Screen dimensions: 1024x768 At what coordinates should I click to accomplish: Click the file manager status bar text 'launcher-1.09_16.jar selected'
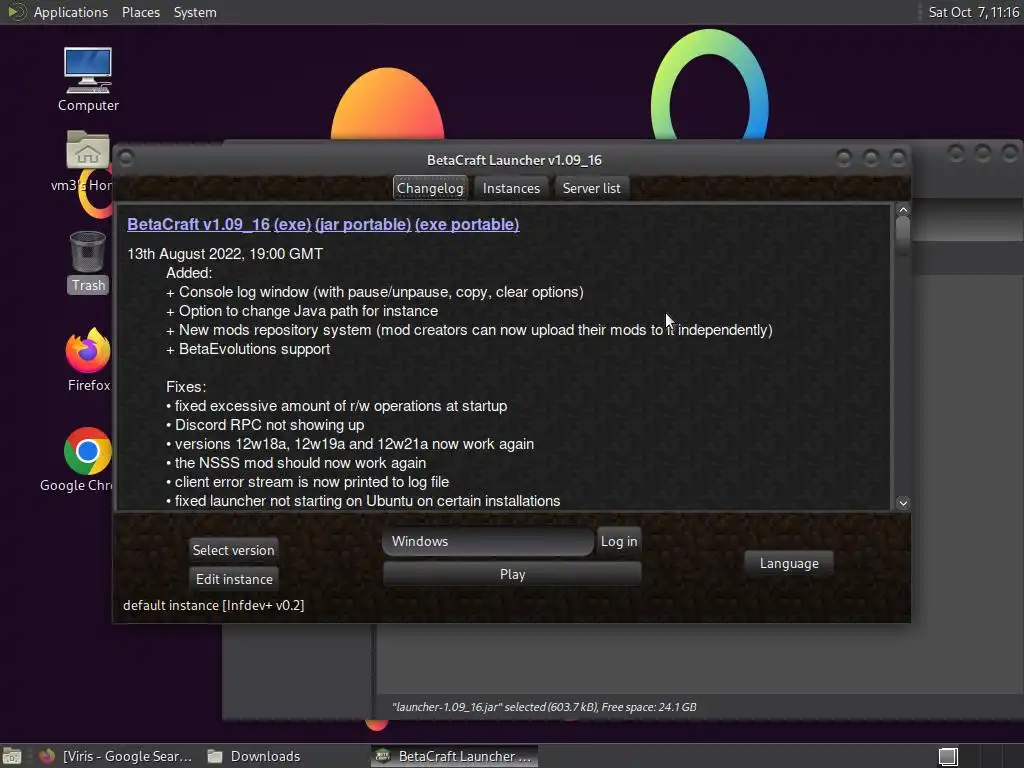point(544,707)
